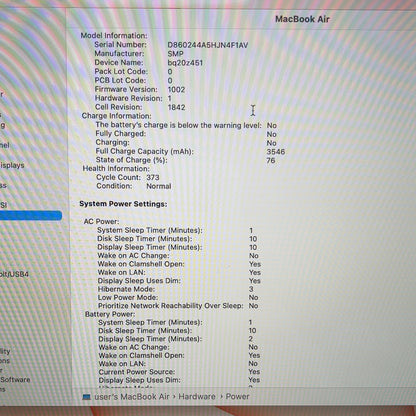Click the Cycle Count value 373
This screenshot has height=416, width=416.
153,177
